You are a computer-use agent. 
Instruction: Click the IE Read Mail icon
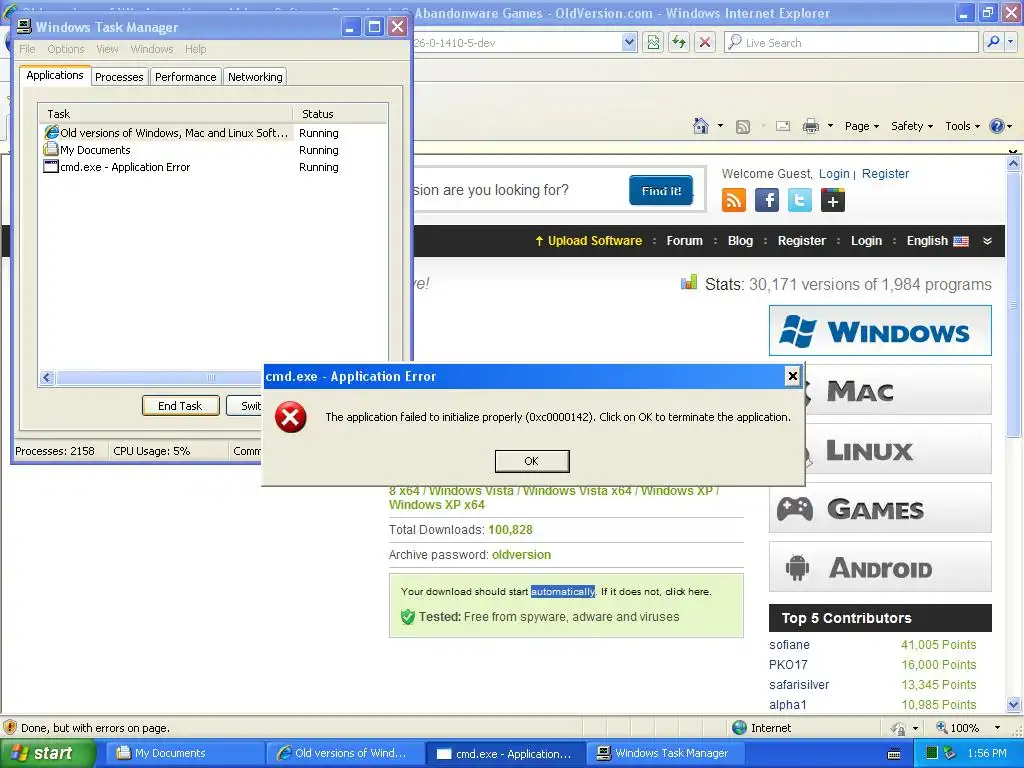tap(783, 126)
